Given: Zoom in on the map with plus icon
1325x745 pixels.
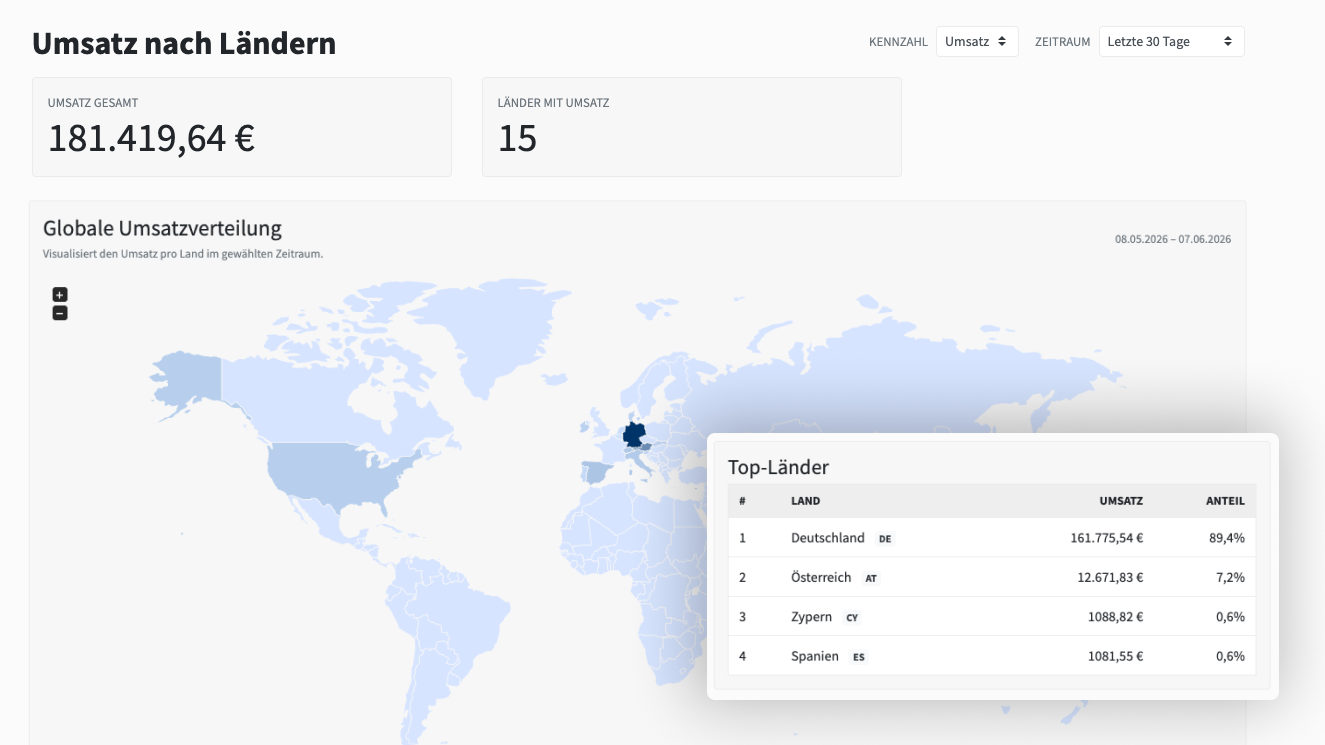Looking at the screenshot, I should [60, 294].
